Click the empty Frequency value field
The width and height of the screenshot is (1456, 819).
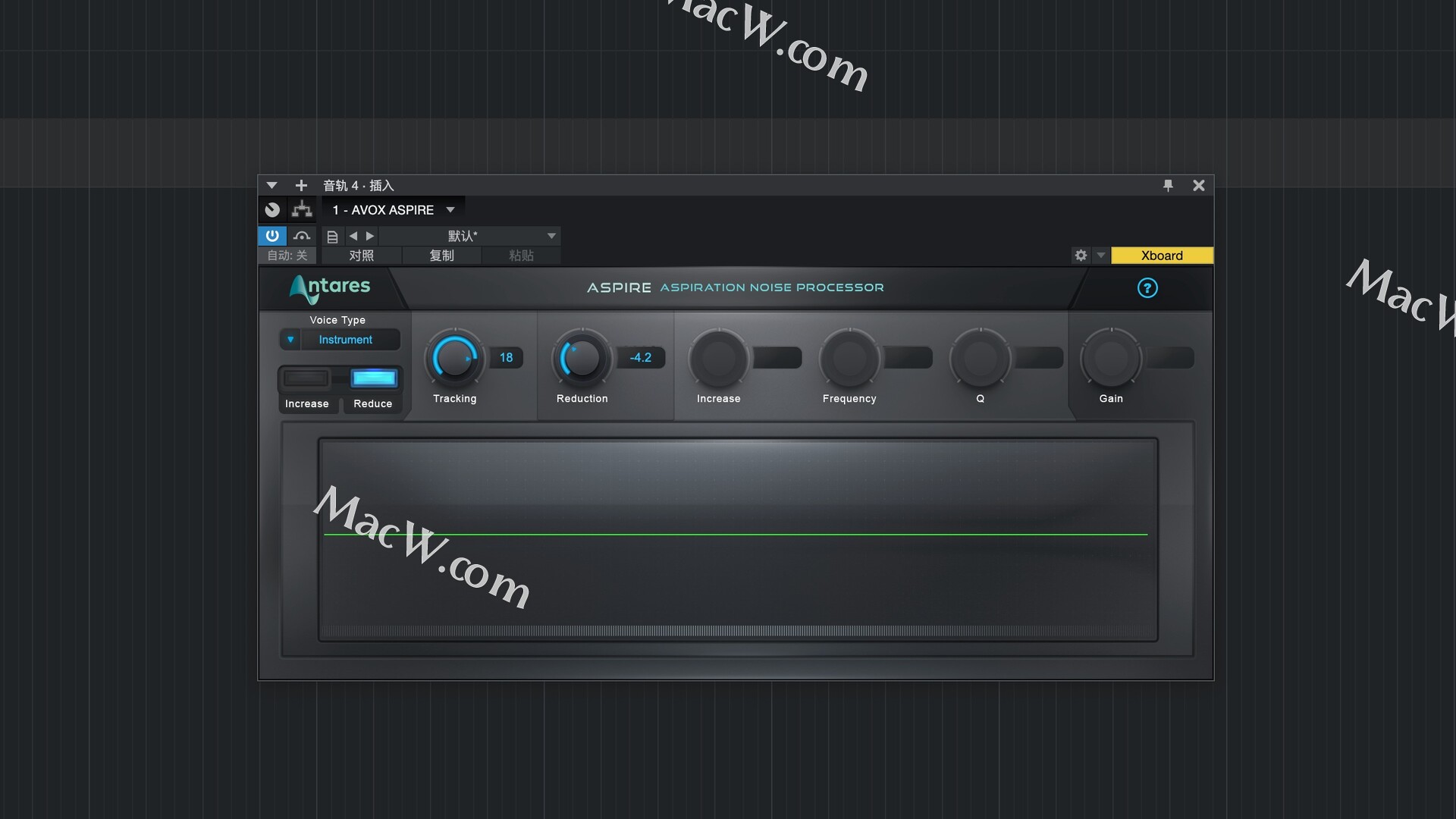click(908, 357)
